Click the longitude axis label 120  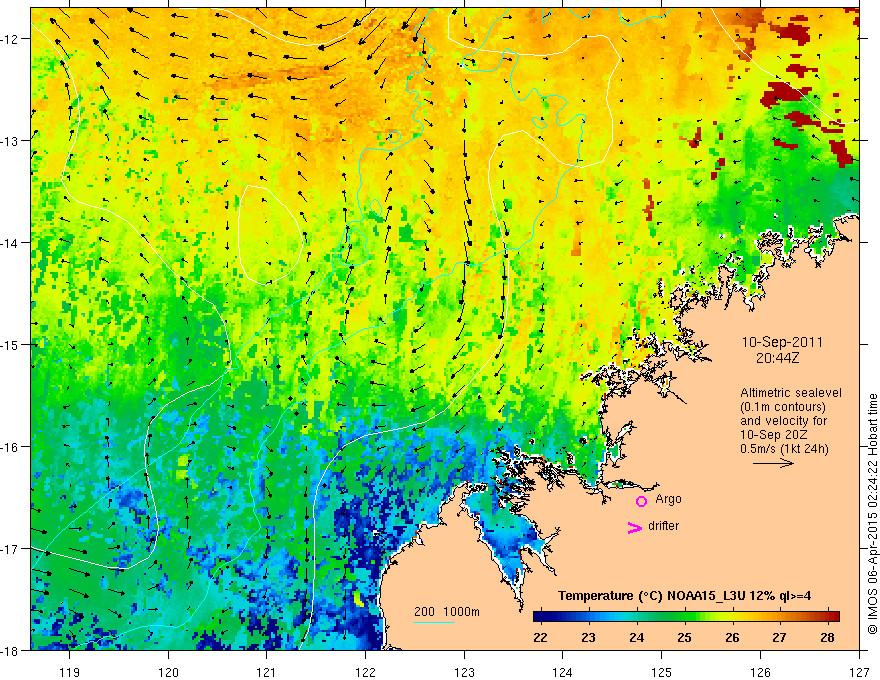coord(168,672)
